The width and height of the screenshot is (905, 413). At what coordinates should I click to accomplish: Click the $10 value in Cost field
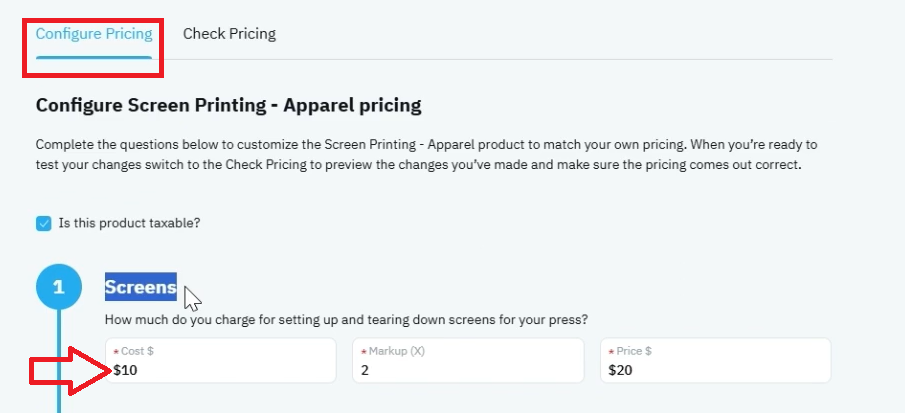[x=126, y=370]
